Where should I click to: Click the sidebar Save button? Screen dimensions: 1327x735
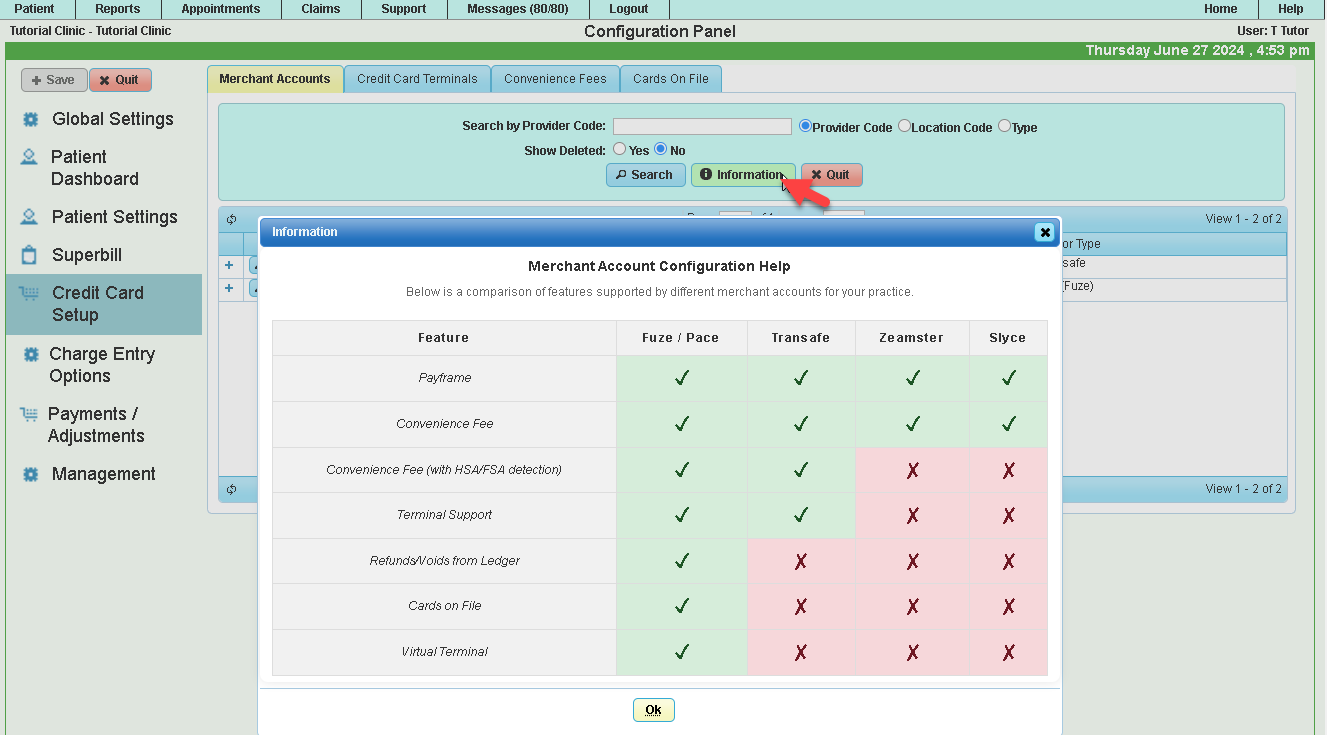click(54, 80)
